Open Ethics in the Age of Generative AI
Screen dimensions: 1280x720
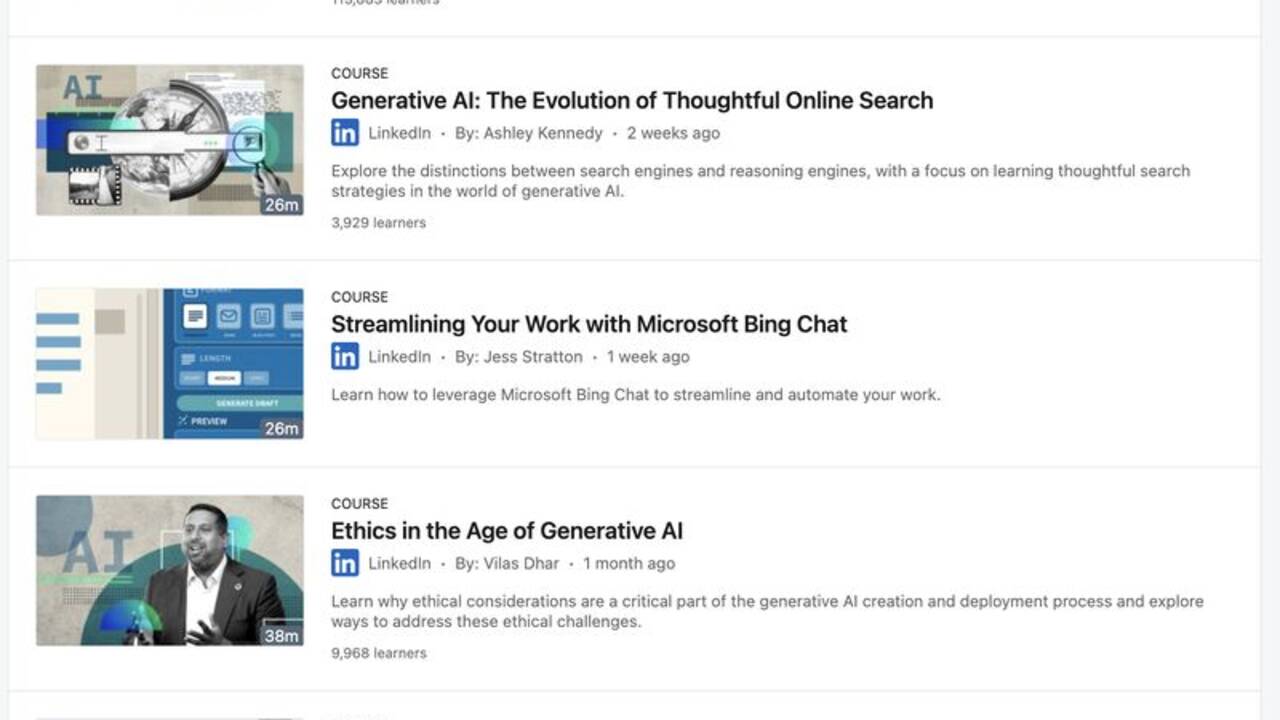(507, 531)
